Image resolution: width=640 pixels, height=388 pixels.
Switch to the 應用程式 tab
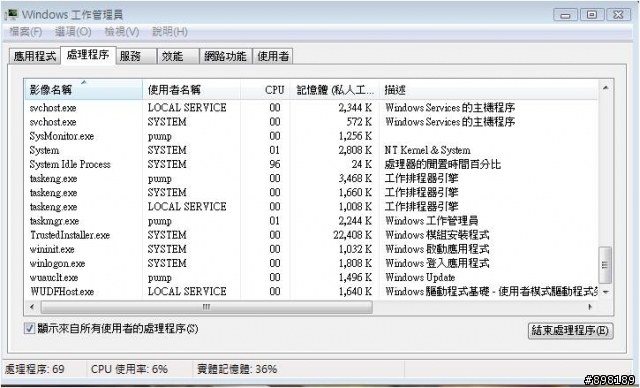(x=35, y=56)
